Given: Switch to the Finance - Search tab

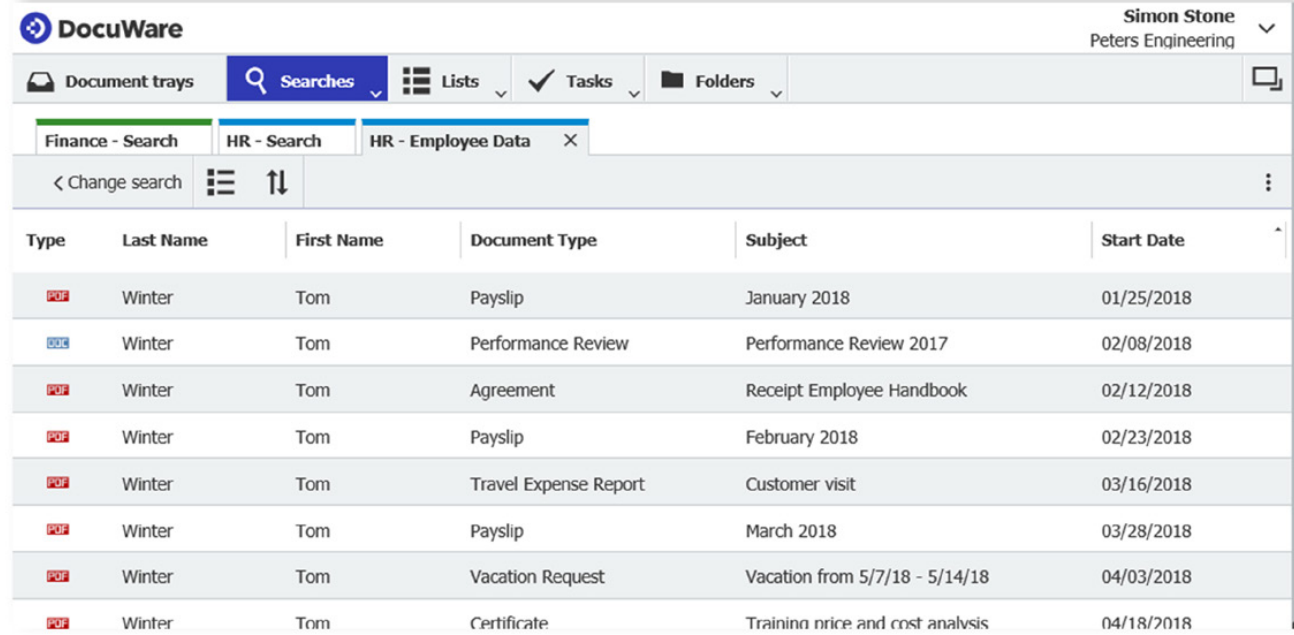Looking at the screenshot, I should tap(111, 141).
